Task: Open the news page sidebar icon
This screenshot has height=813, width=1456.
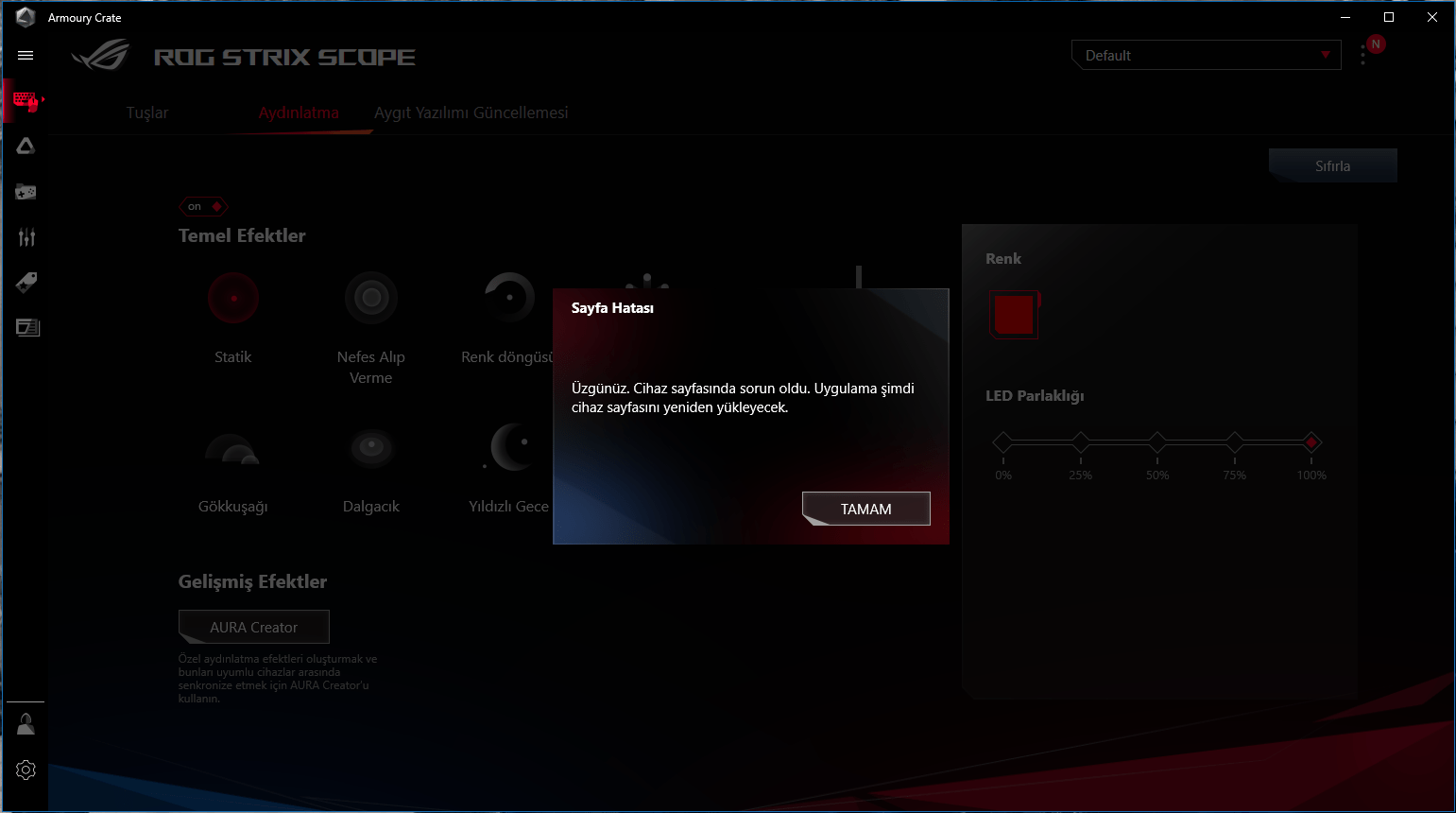Action: (x=27, y=327)
